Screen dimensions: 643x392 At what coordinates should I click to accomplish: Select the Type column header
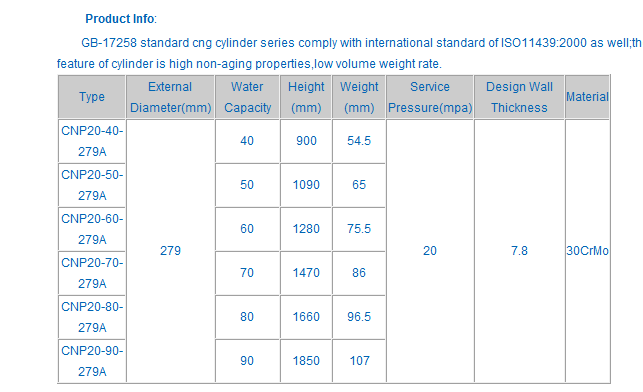(92, 97)
